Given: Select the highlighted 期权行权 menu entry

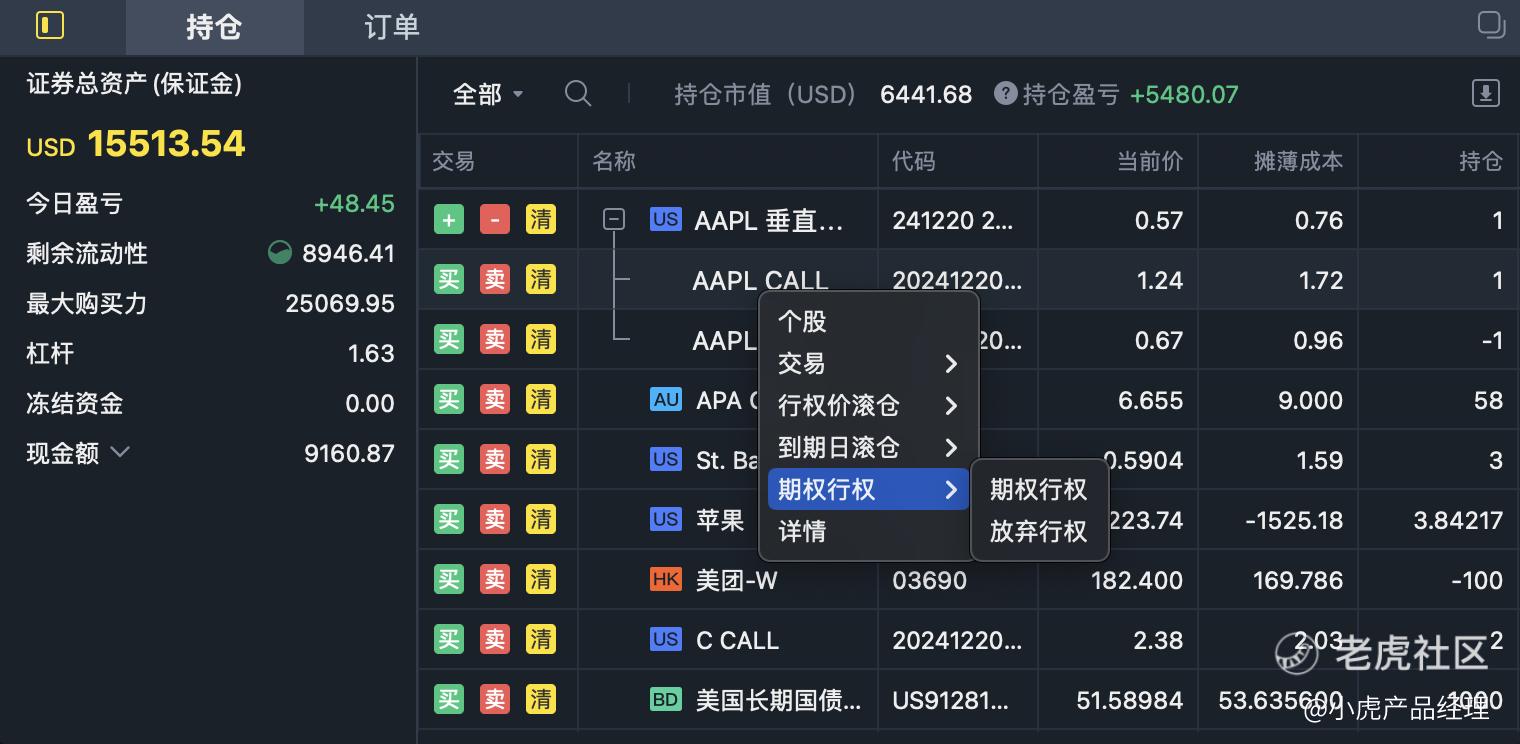Looking at the screenshot, I should pyautogui.click(x=868, y=490).
